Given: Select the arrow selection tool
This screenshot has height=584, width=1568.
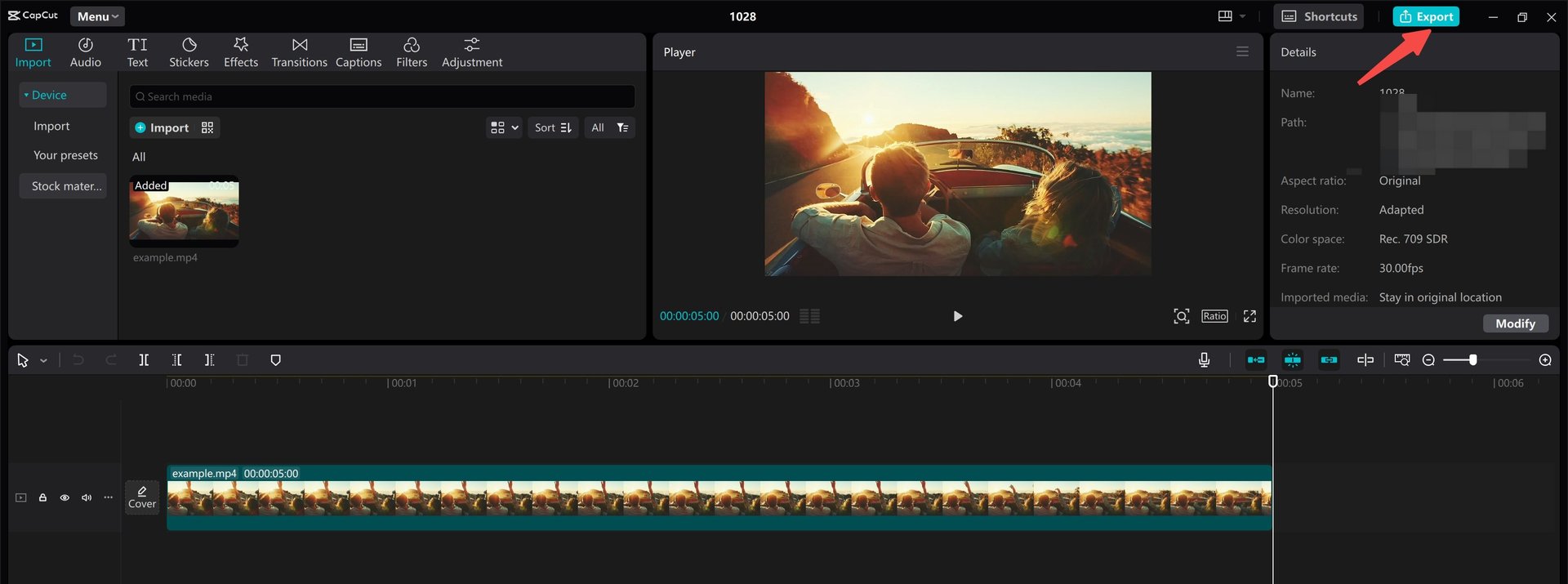Looking at the screenshot, I should point(23,360).
